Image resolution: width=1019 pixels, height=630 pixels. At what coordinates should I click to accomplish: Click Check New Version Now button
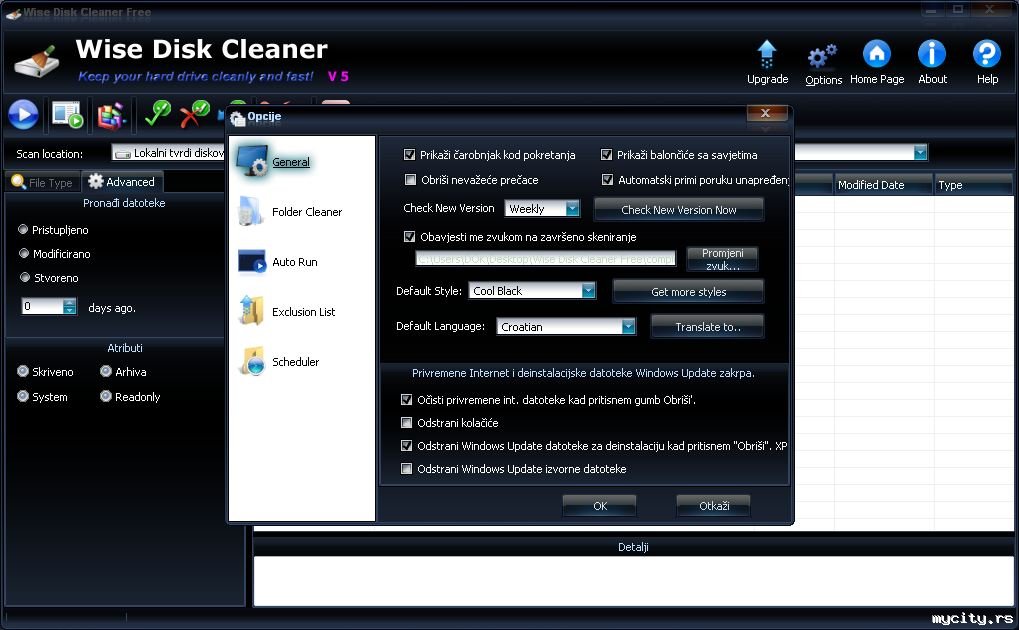click(678, 210)
